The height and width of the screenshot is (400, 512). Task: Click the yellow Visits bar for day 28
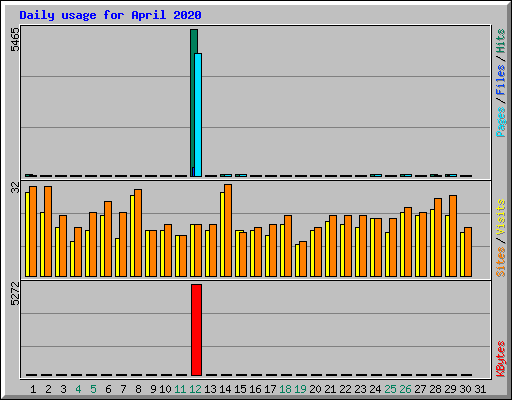pos(432,243)
